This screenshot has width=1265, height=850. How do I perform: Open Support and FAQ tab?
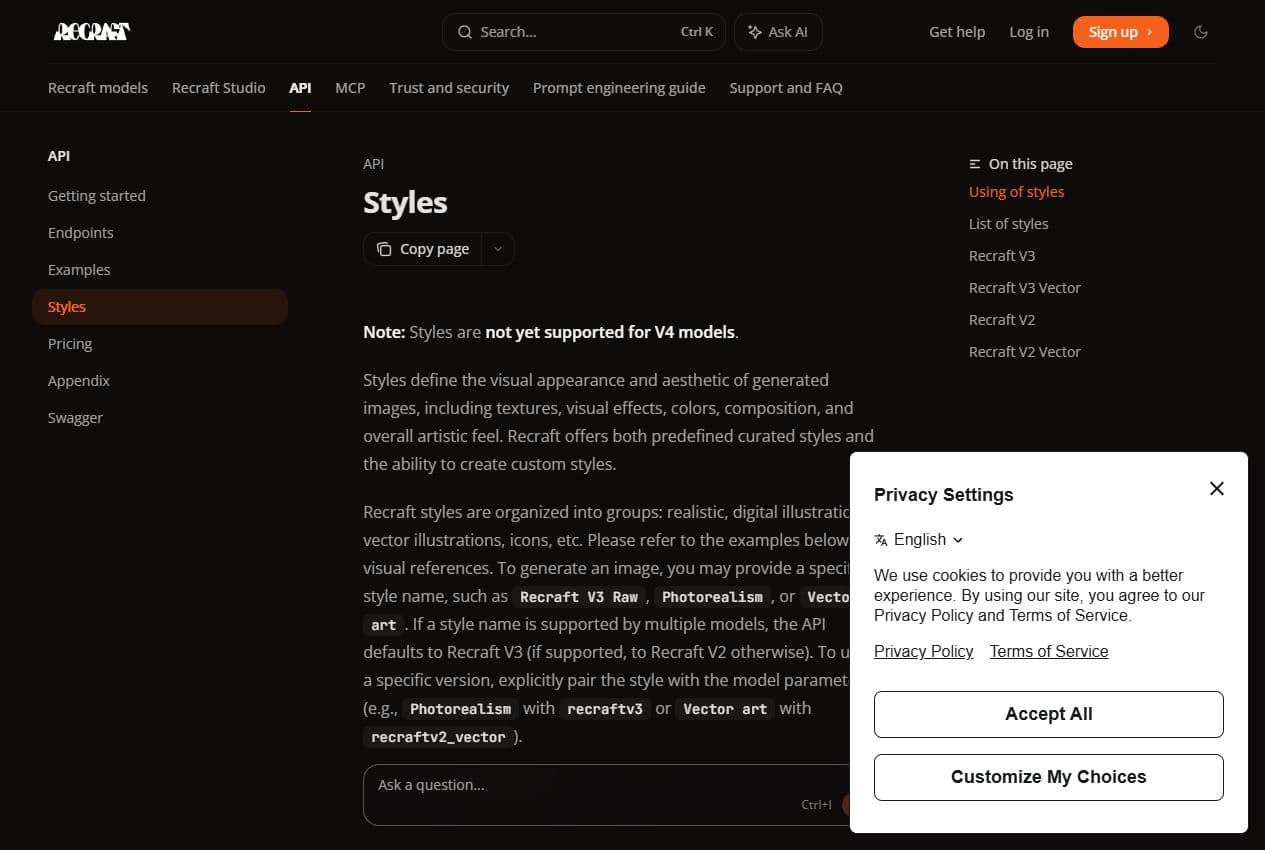point(786,88)
